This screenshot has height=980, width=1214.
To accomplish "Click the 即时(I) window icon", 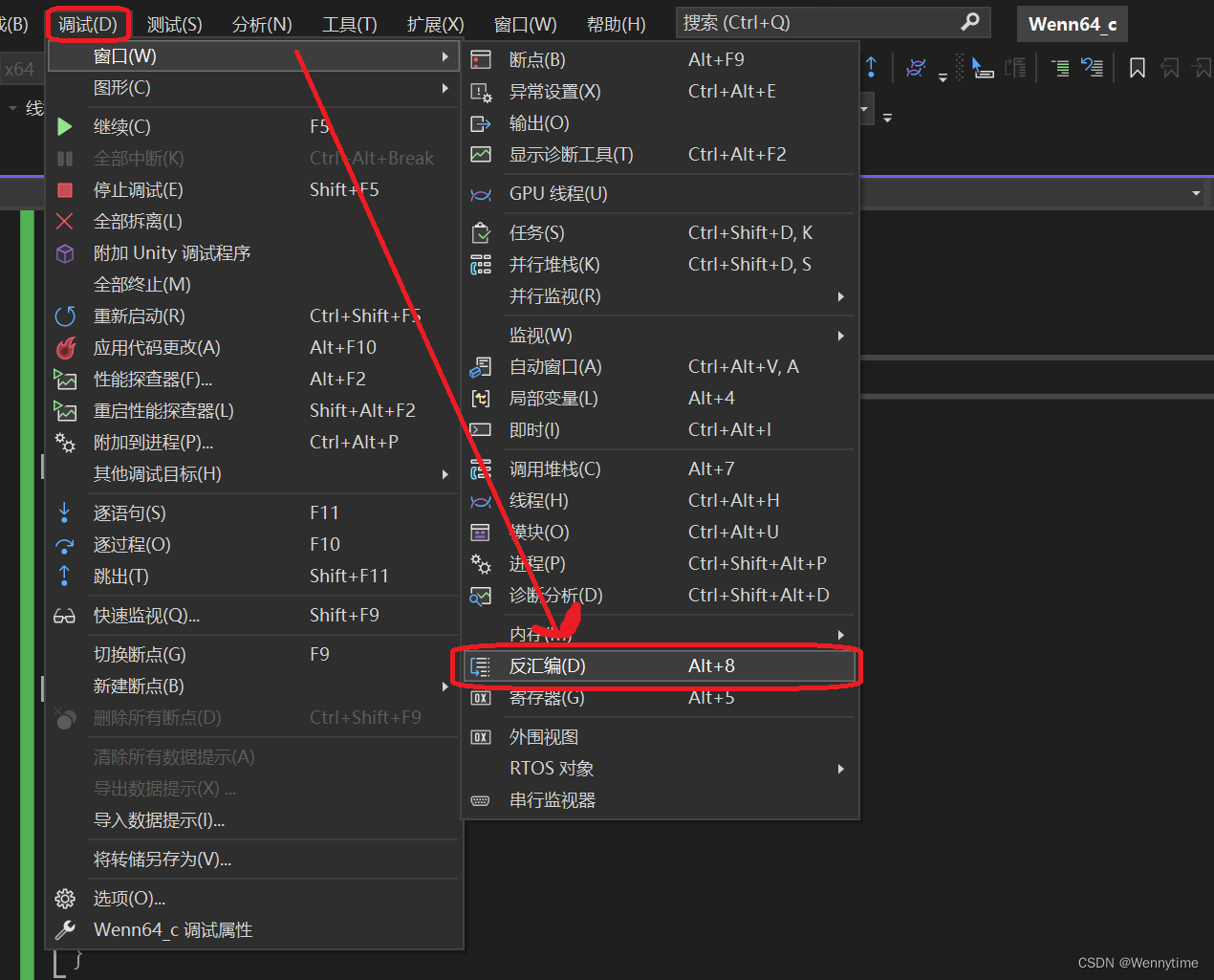I will click(481, 430).
